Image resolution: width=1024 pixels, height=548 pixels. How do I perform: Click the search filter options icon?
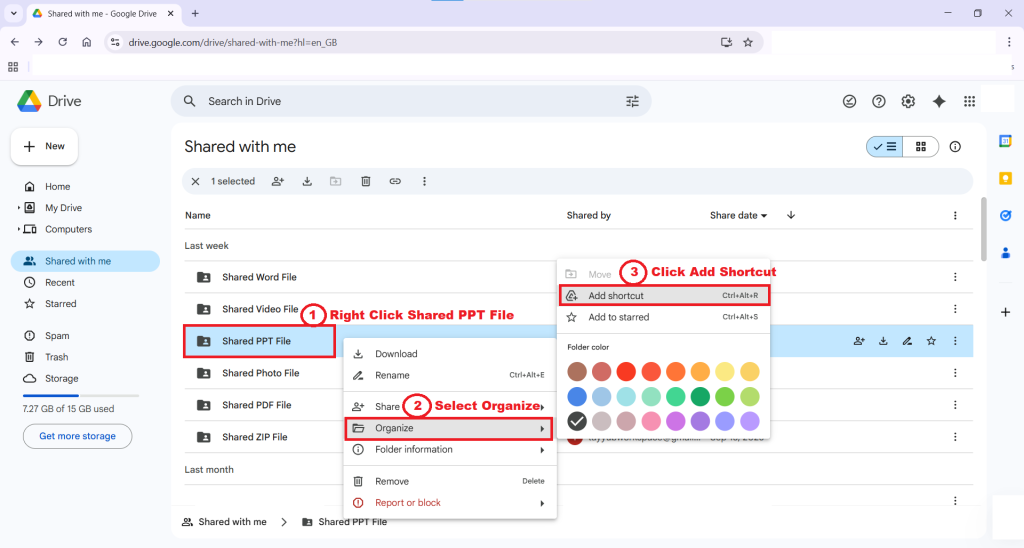[632, 101]
